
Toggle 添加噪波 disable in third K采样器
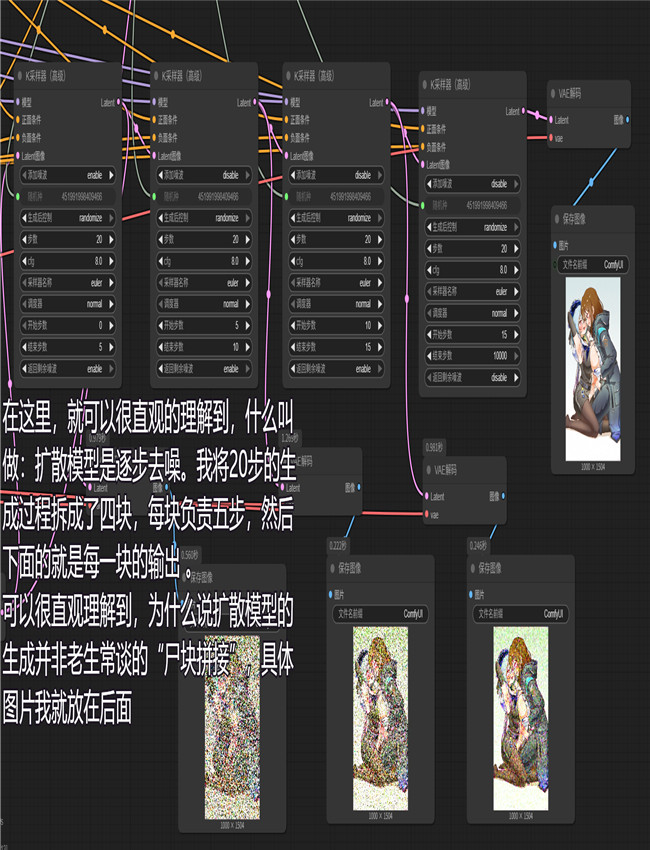coord(337,174)
